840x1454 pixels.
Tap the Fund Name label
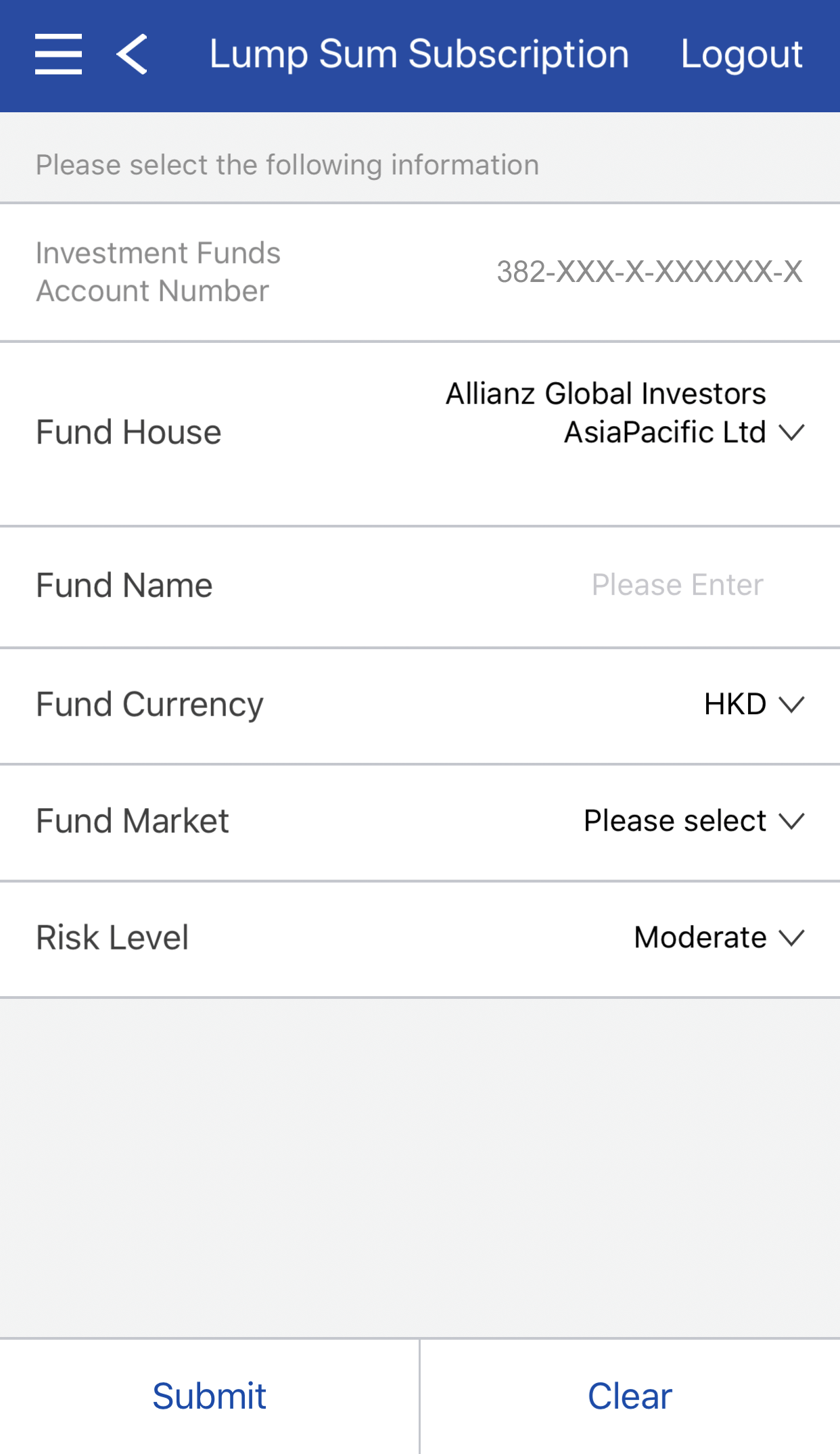(124, 585)
